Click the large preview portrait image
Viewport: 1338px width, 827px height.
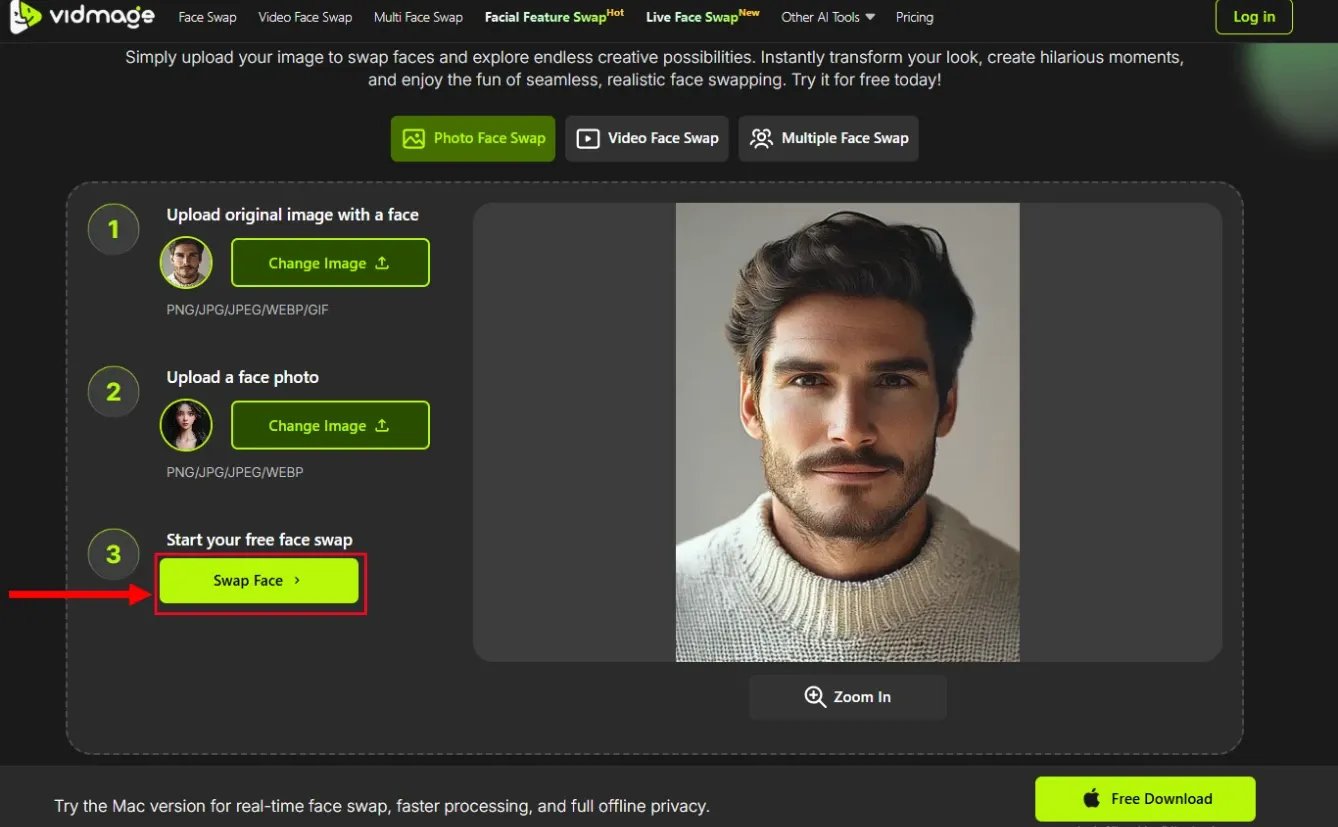click(847, 432)
